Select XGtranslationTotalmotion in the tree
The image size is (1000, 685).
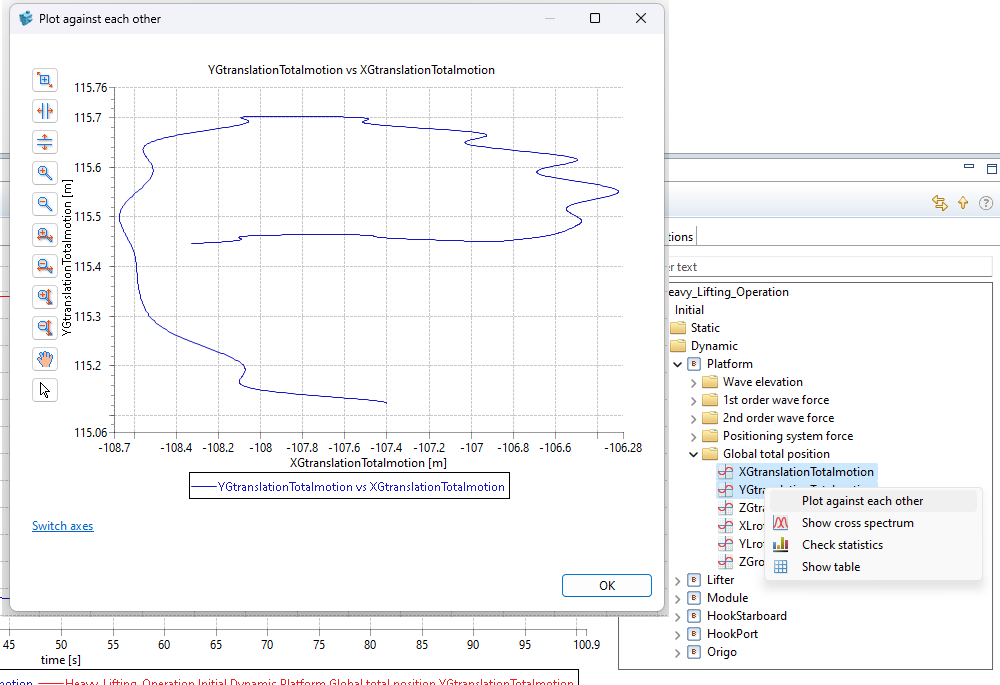(x=805, y=472)
